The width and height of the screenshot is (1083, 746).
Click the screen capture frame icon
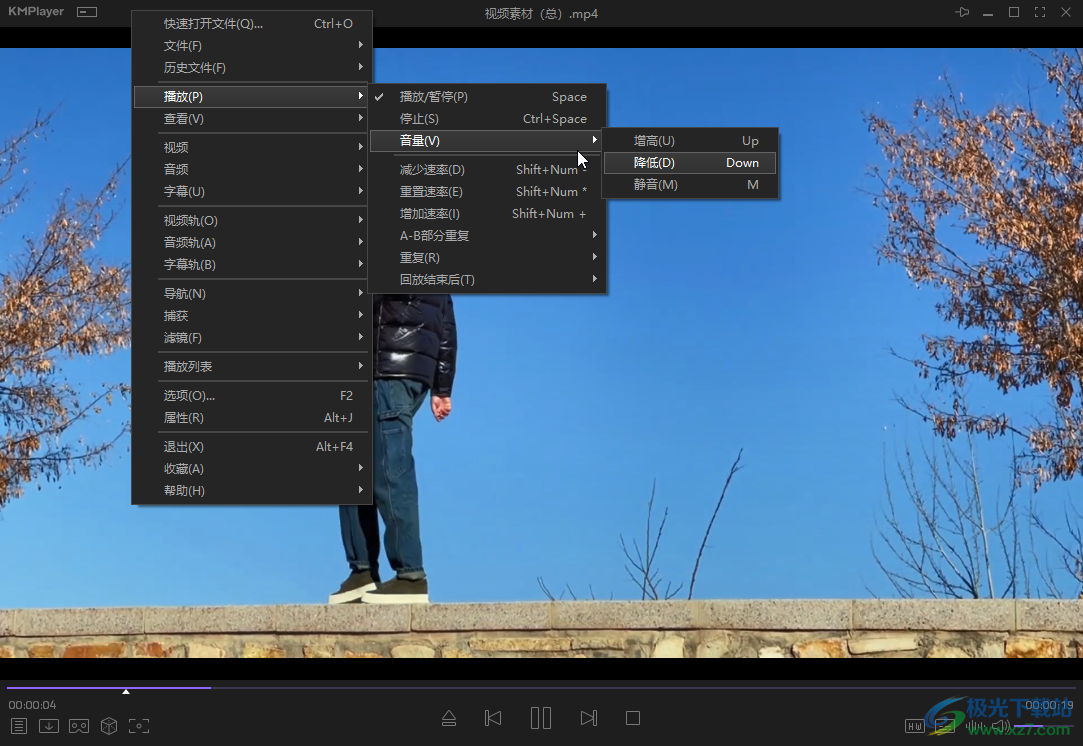pyautogui.click(x=139, y=726)
